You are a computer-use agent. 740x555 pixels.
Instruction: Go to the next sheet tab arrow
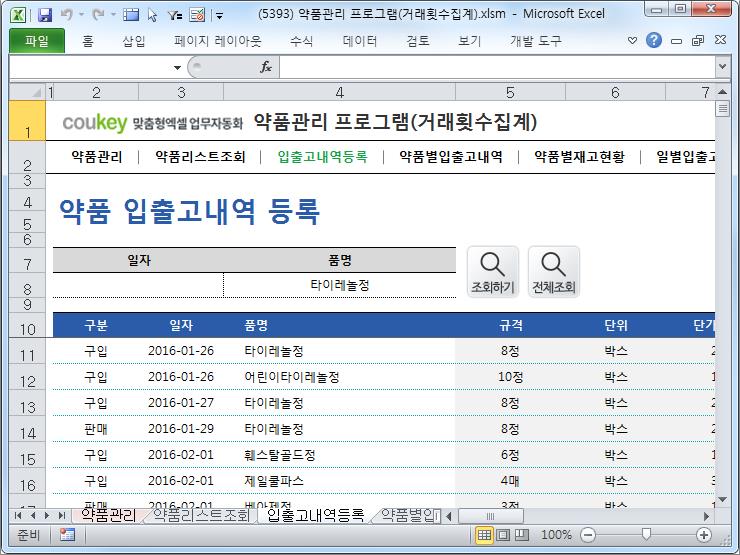[x=47, y=515]
